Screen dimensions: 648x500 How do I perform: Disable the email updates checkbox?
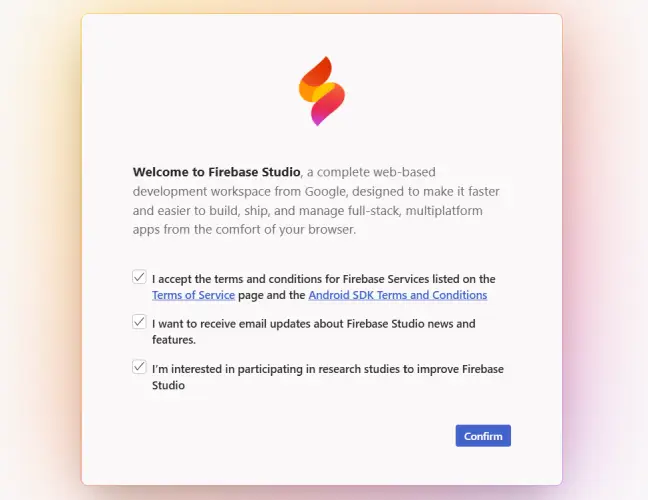coord(139,322)
